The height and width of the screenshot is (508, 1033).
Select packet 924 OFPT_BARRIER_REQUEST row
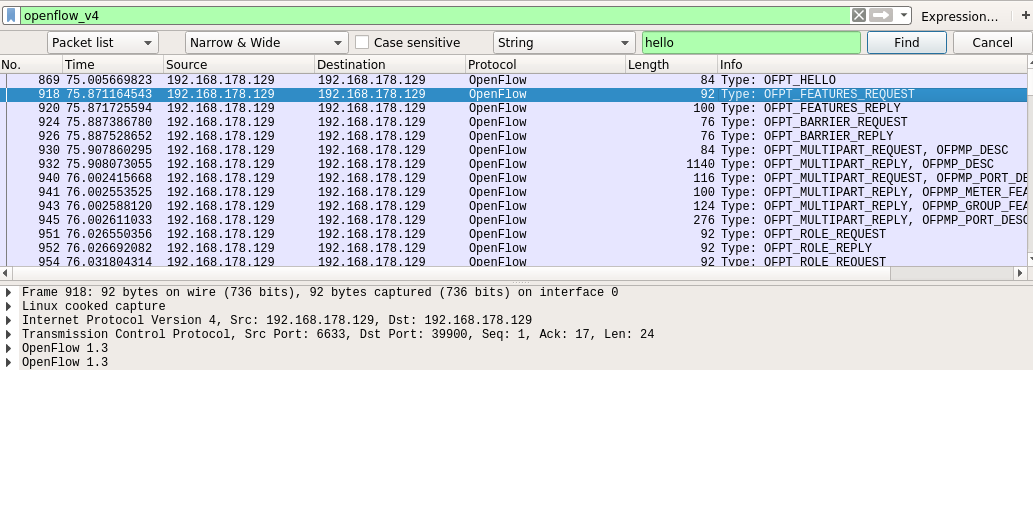[x=514, y=122]
